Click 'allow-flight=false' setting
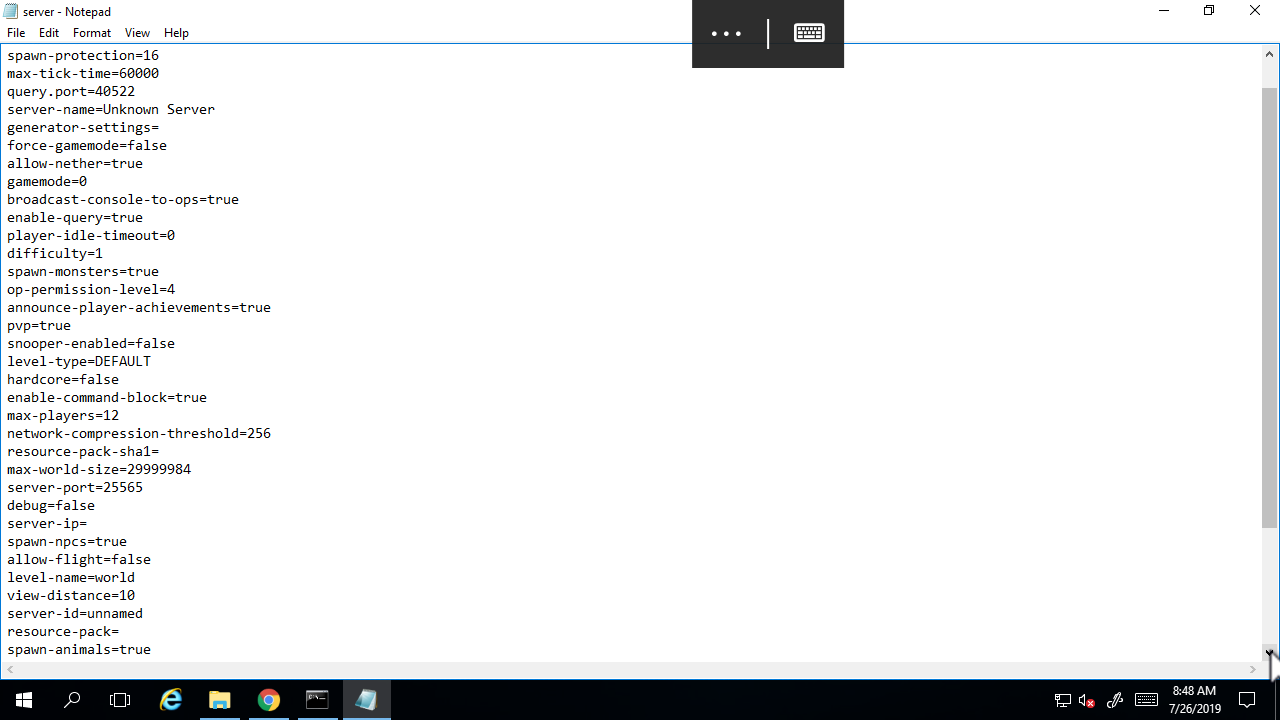Viewport: 1280px width, 720px height. point(79,559)
